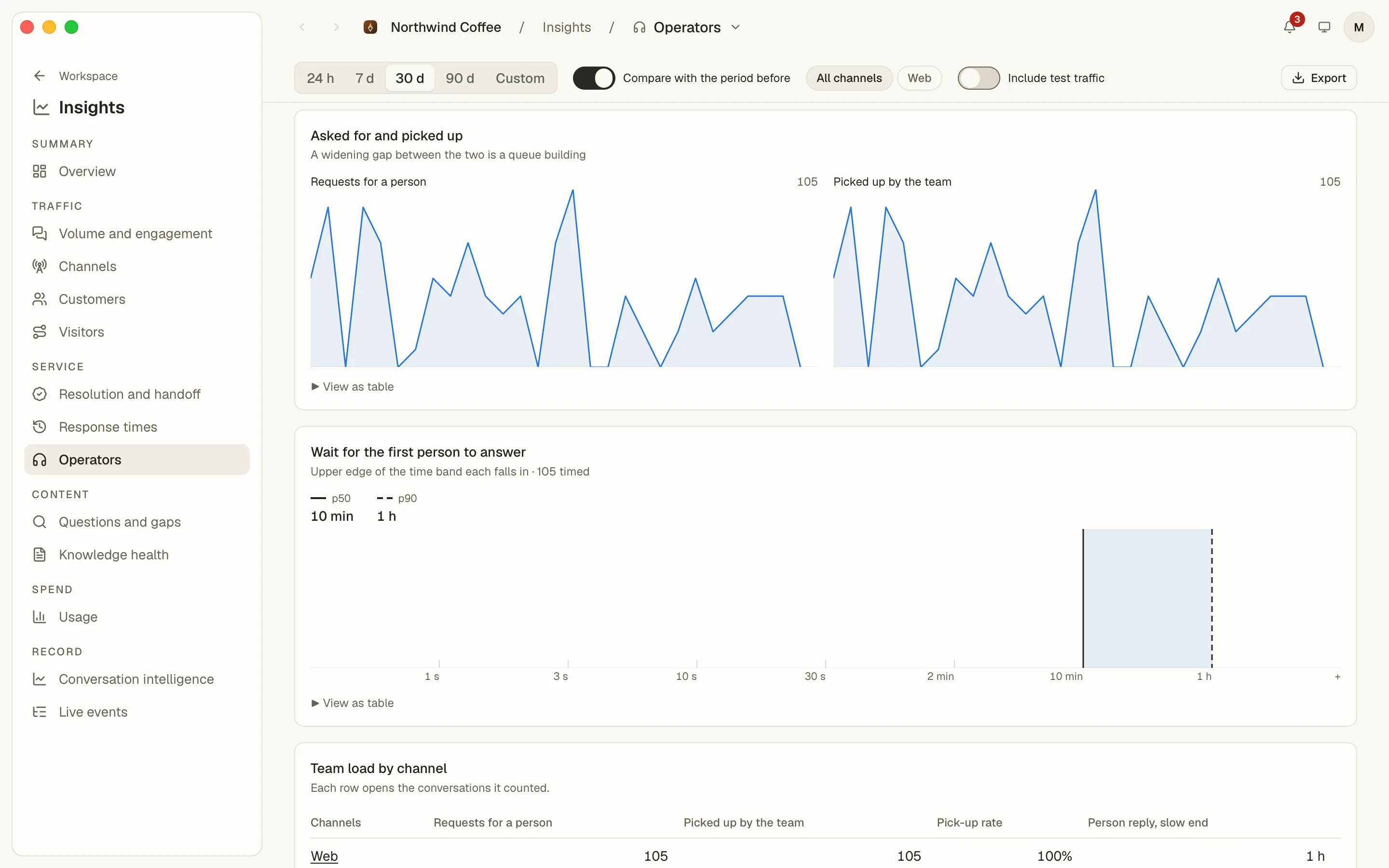Click the Live events list icon
This screenshot has width=1389, height=868.
[x=39, y=712]
